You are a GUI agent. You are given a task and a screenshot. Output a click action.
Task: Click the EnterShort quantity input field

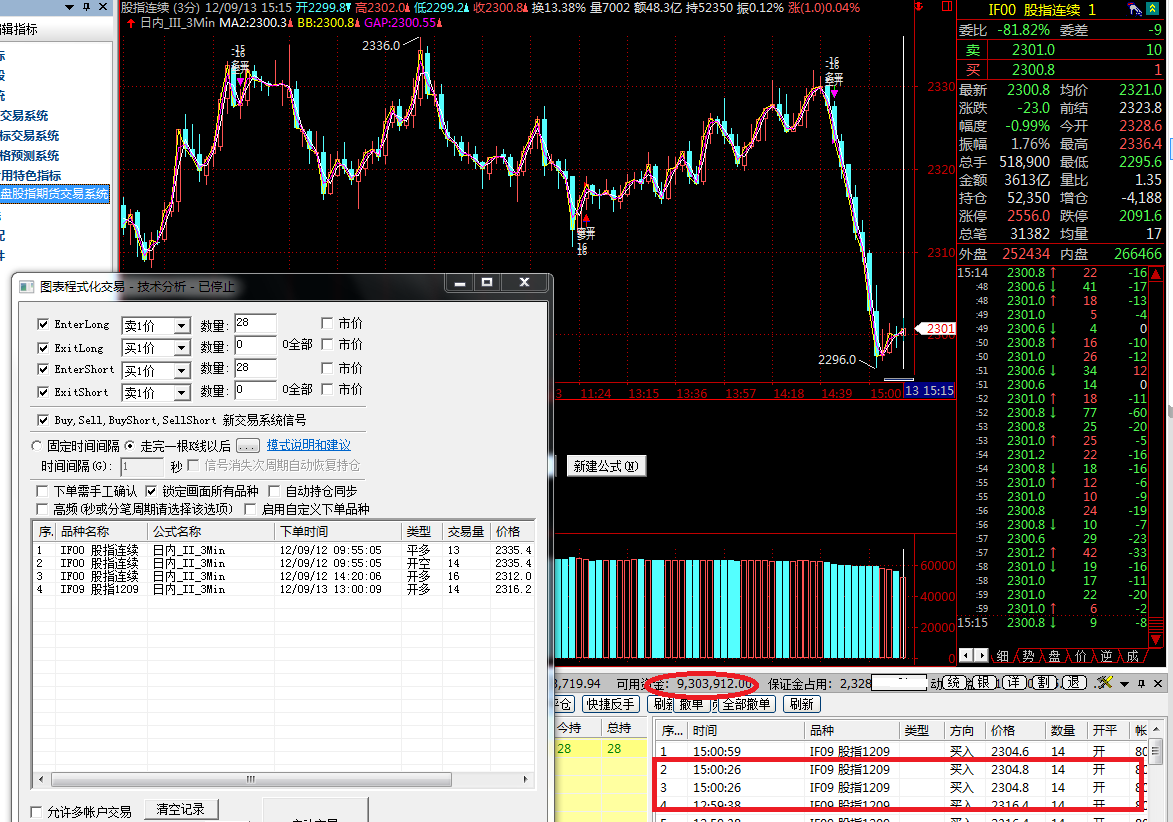pyautogui.click(x=255, y=369)
